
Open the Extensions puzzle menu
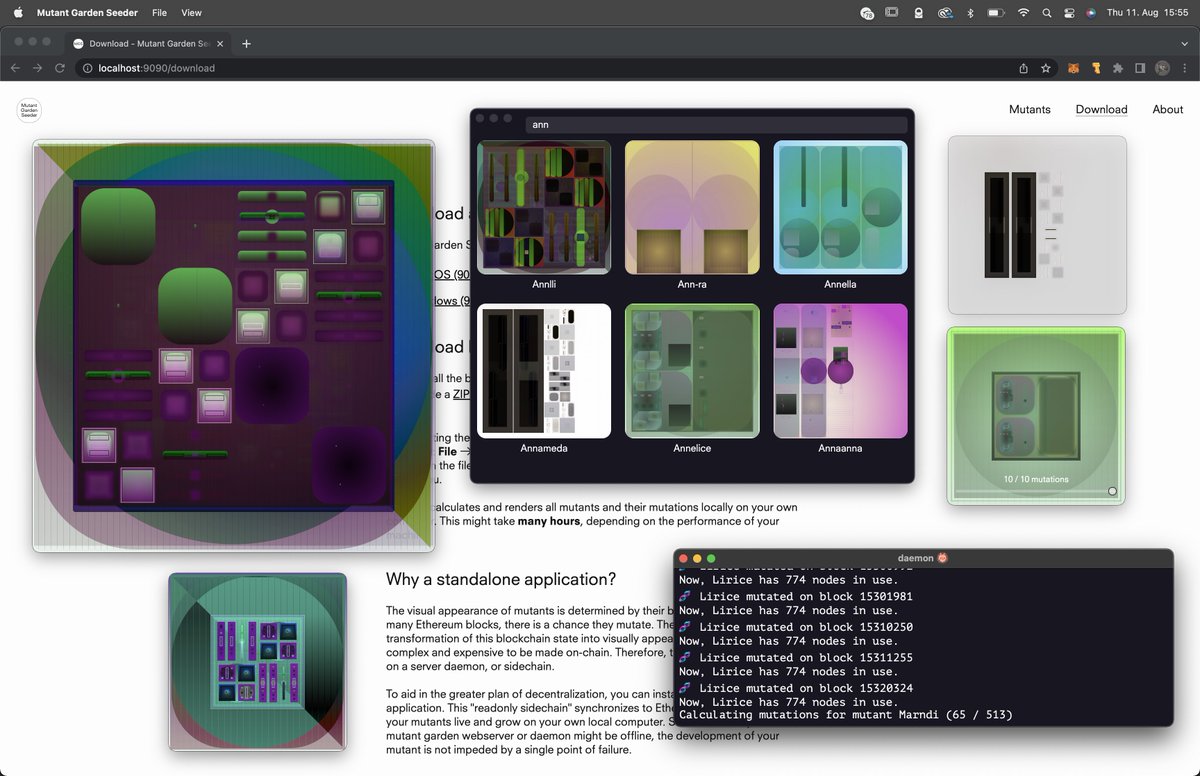coord(1118,68)
